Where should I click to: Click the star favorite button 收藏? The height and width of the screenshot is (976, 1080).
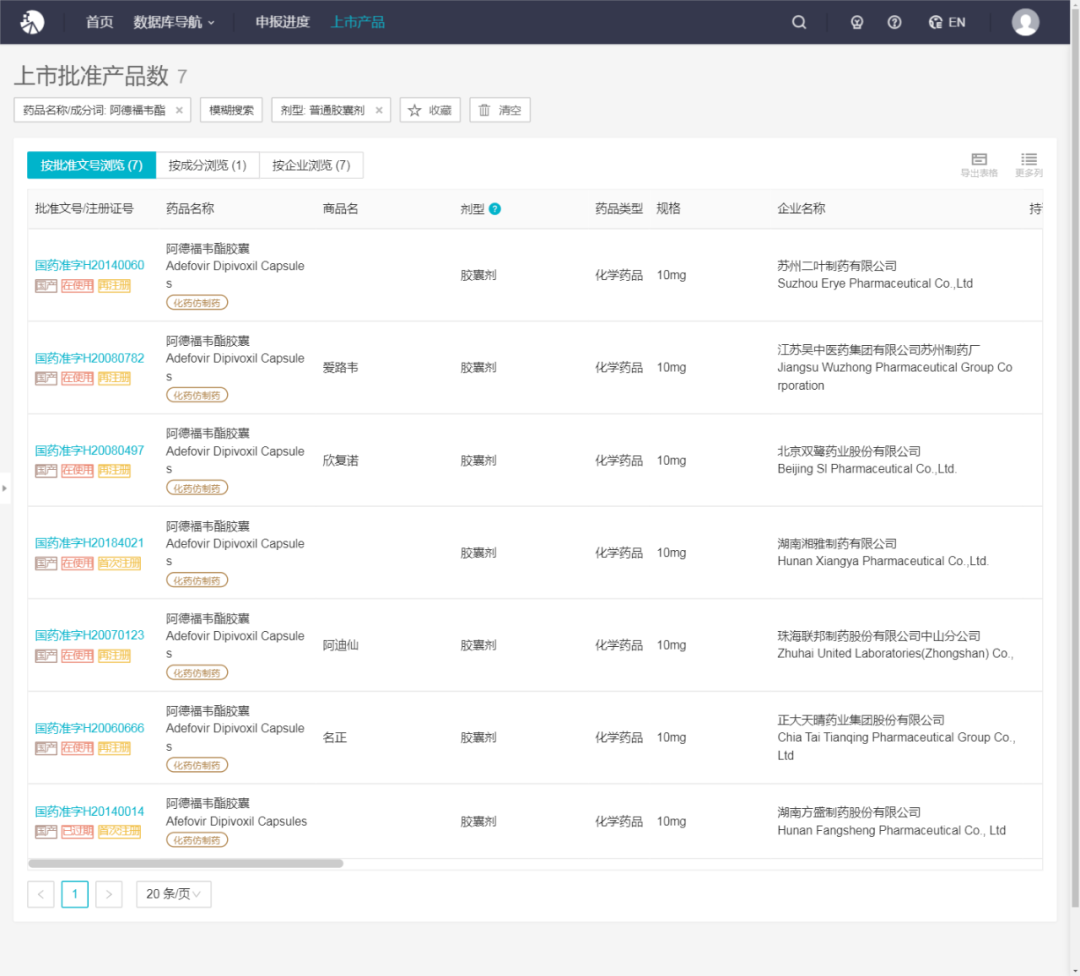click(x=430, y=110)
